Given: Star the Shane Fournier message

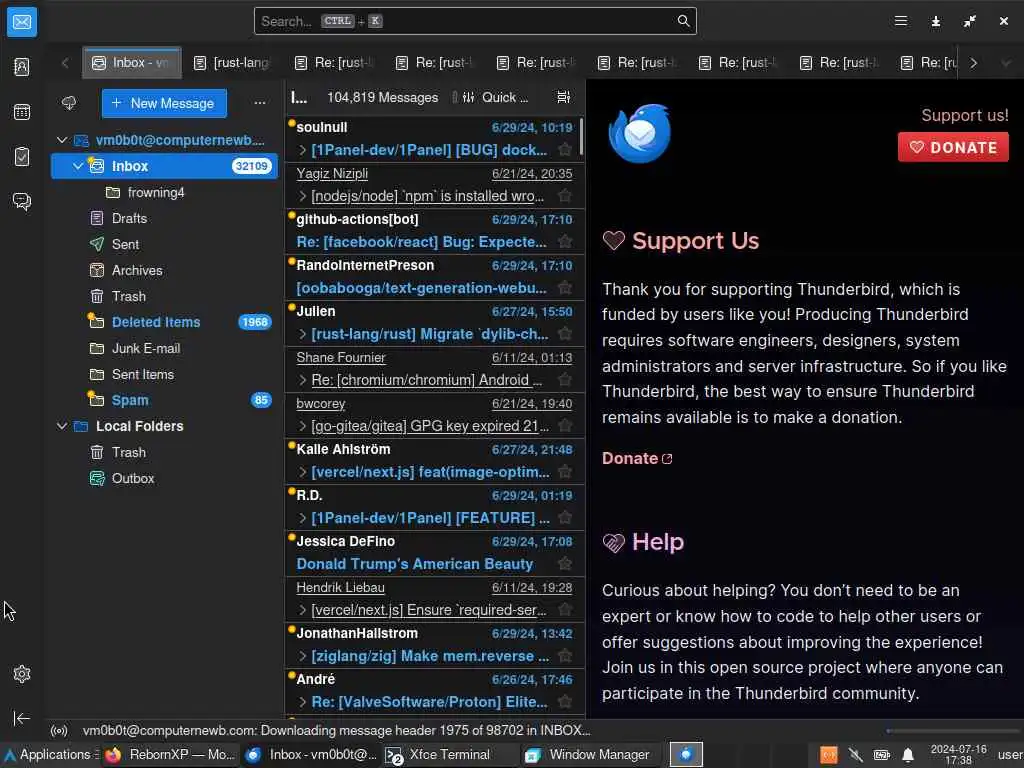Looking at the screenshot, I should click(x=565, y=380).
